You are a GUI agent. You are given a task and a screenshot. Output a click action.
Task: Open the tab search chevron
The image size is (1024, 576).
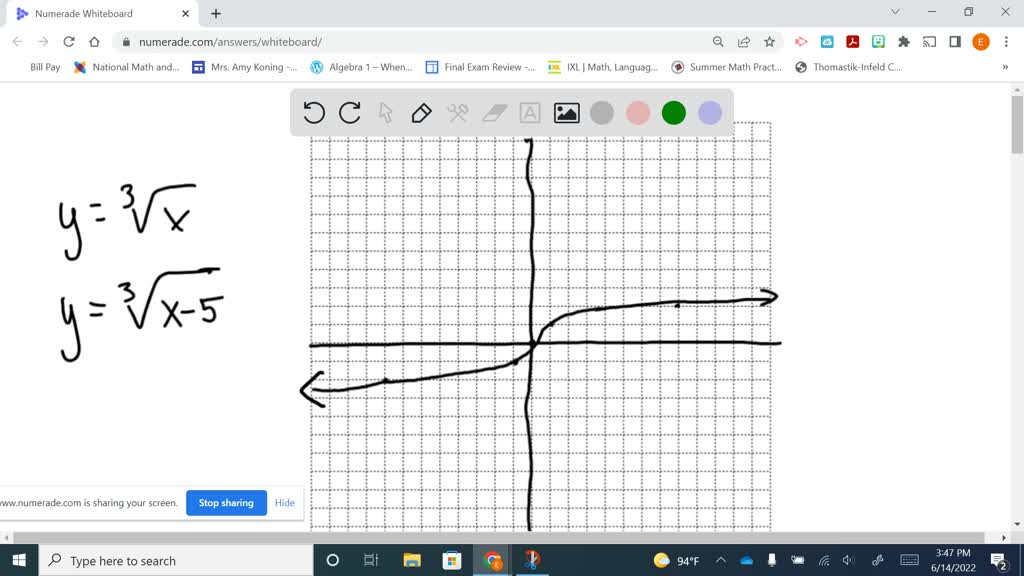click(x=895, y=12)
